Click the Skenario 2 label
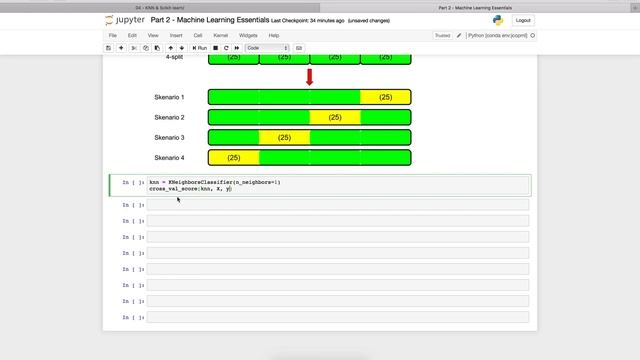The width and height of the screenshot is (640, 360). tap(169, 118)
